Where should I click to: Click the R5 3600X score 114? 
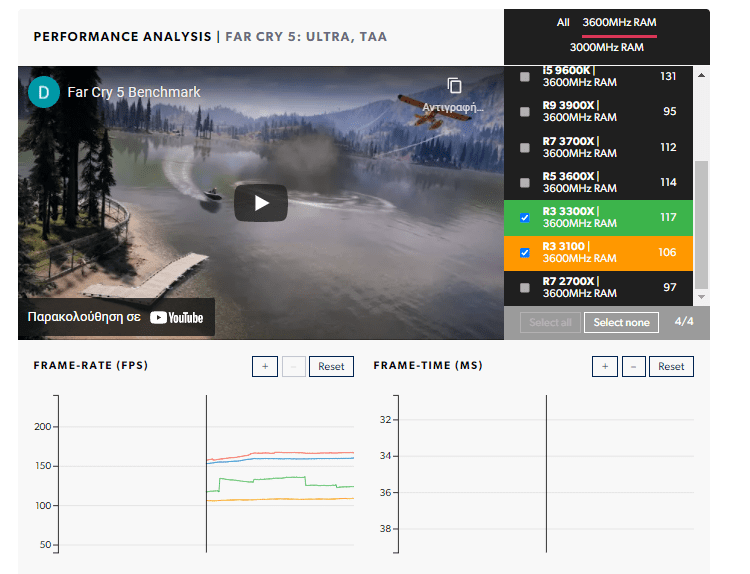668,182
